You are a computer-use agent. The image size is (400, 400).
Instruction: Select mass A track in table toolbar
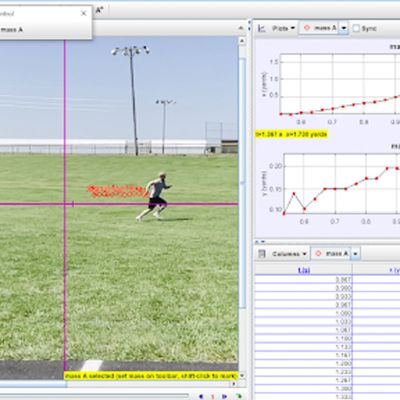pyautogui.click(x=331, y=254)
